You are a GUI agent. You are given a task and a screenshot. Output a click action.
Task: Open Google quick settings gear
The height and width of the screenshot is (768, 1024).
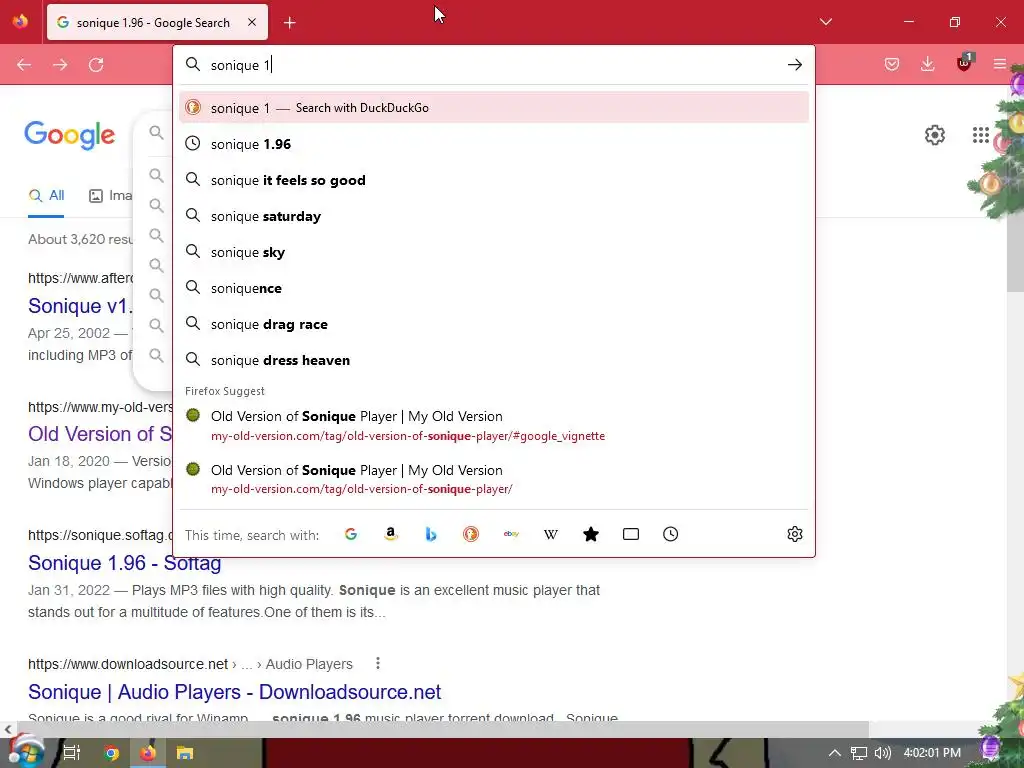[935, 135]
